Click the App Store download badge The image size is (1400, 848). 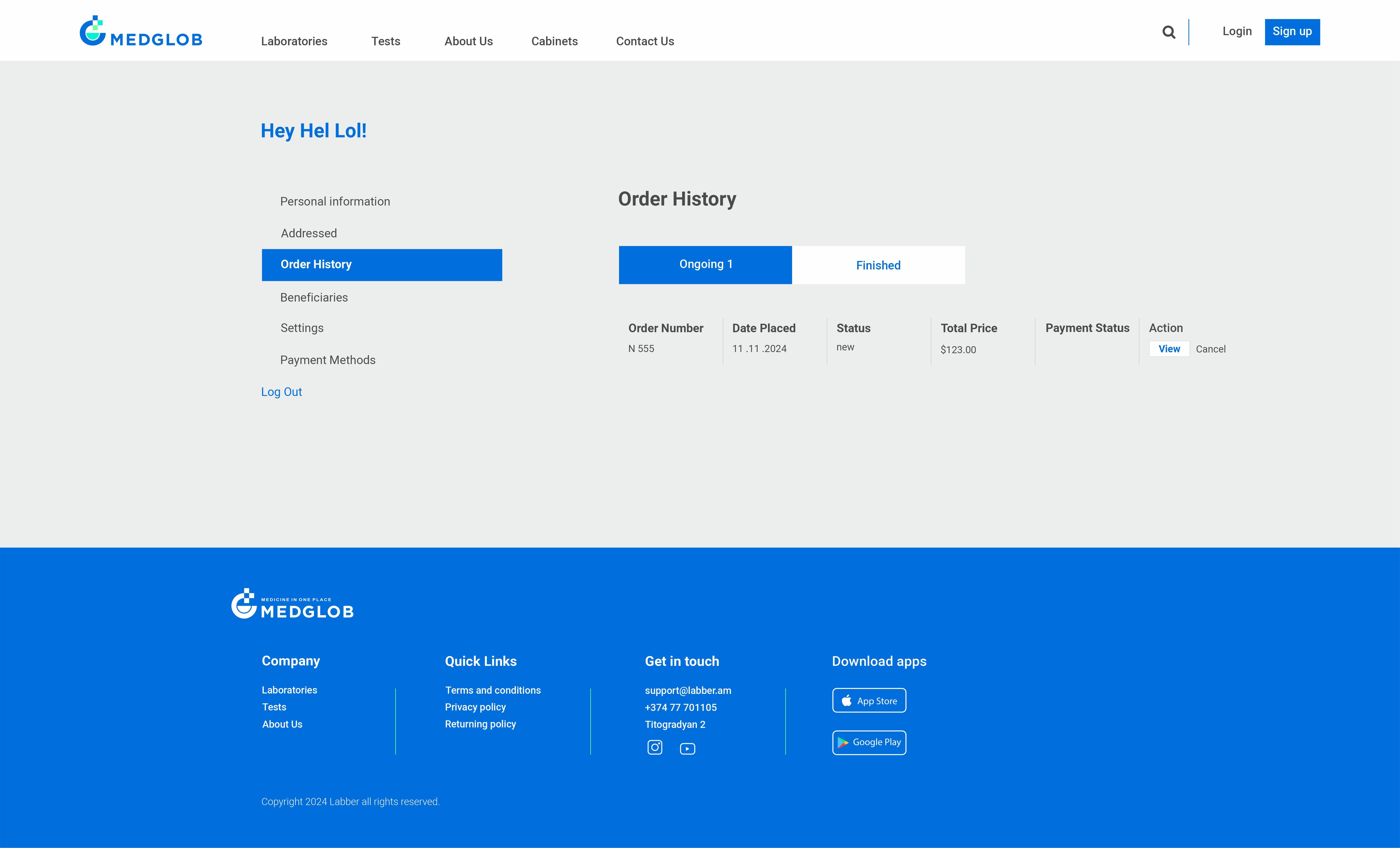click(x=869, y=700)
